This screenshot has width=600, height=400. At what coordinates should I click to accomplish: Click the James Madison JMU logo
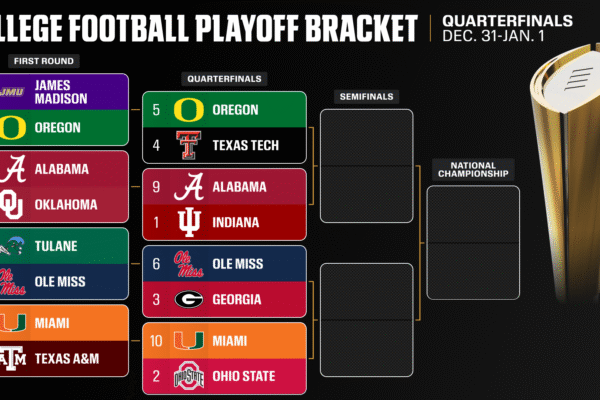click(x=14, y=91)
